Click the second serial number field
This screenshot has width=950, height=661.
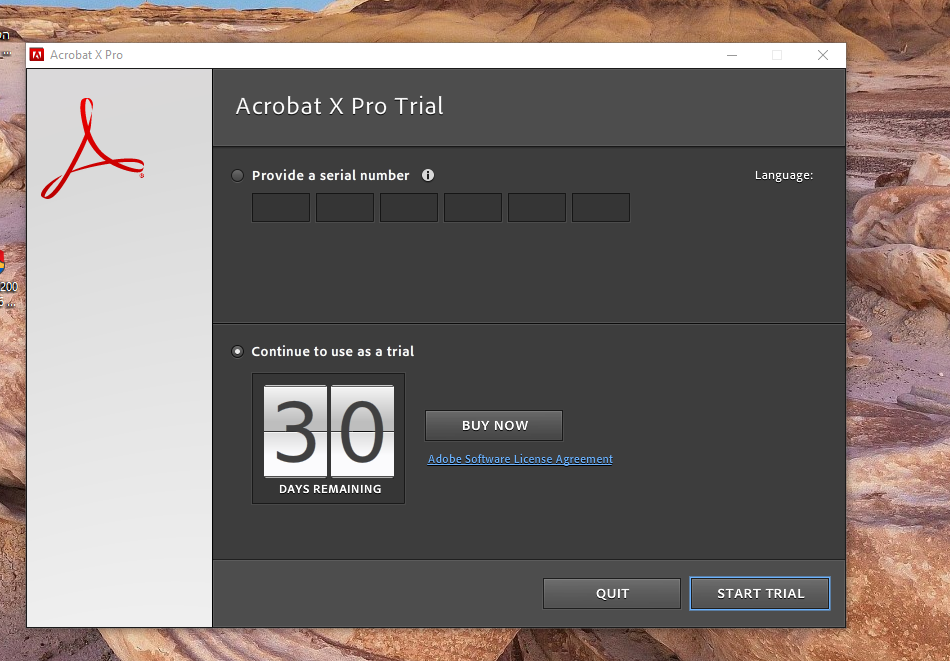point(345,208)
